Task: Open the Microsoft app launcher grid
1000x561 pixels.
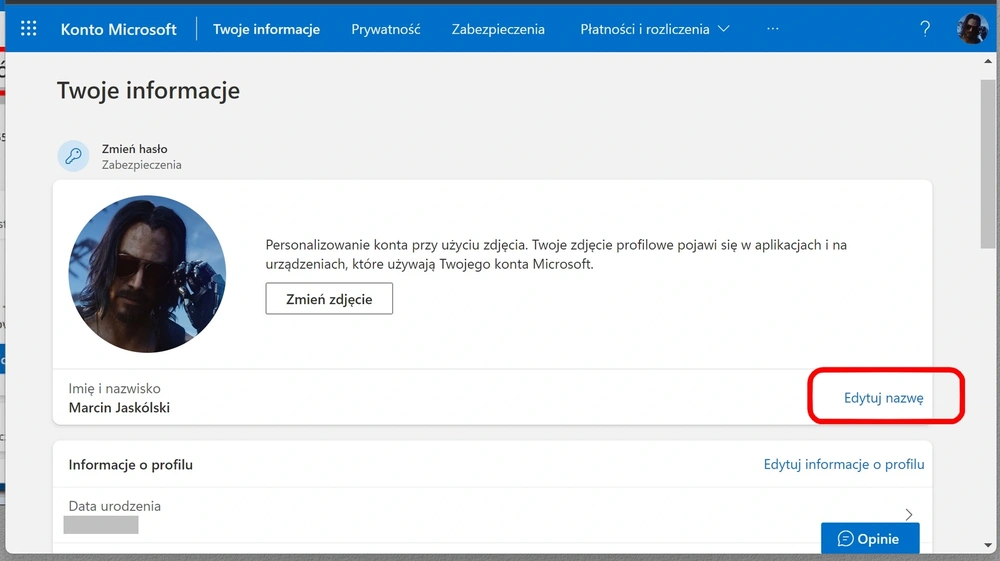Action: [x=29, y=29]
